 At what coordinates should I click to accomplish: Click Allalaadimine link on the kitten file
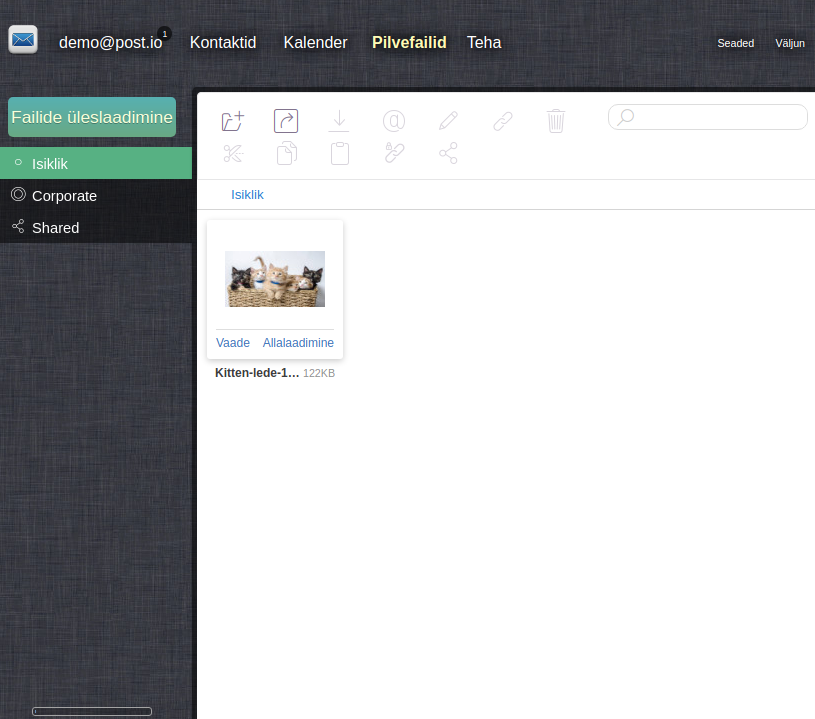tap(298, 343)
